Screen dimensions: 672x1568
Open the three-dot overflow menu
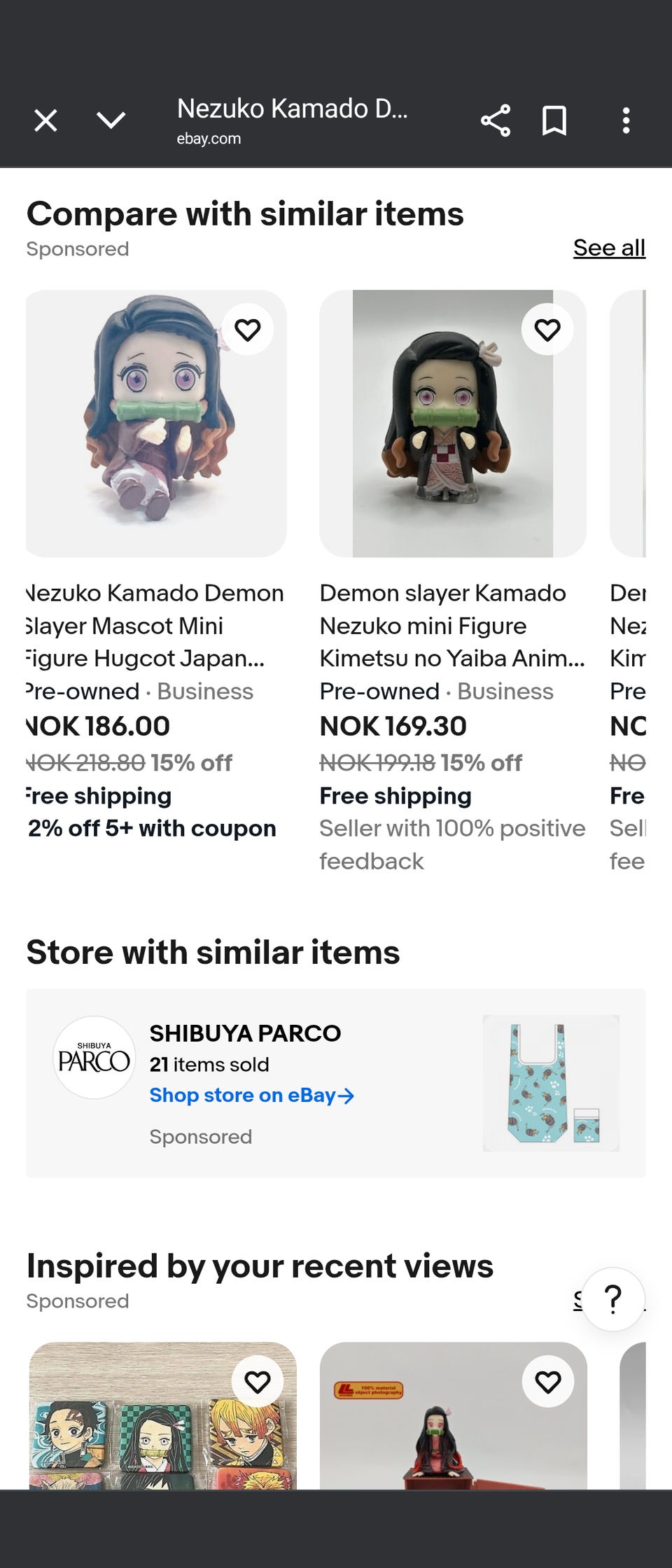point(626,120)
